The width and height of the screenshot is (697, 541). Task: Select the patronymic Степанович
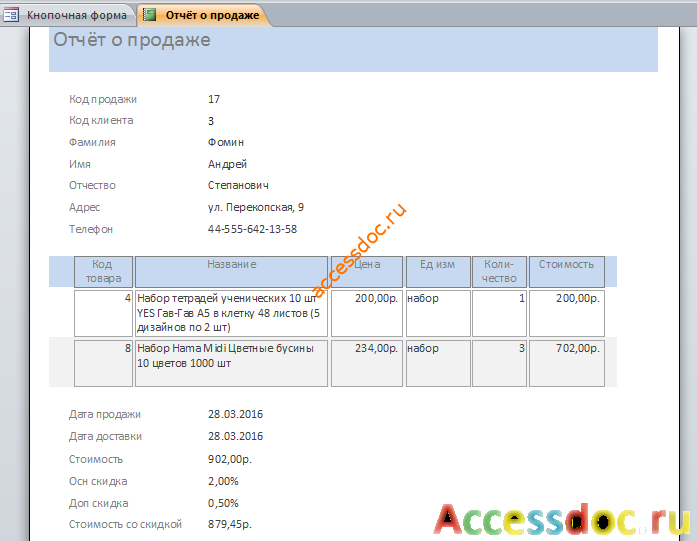point(238,185)
